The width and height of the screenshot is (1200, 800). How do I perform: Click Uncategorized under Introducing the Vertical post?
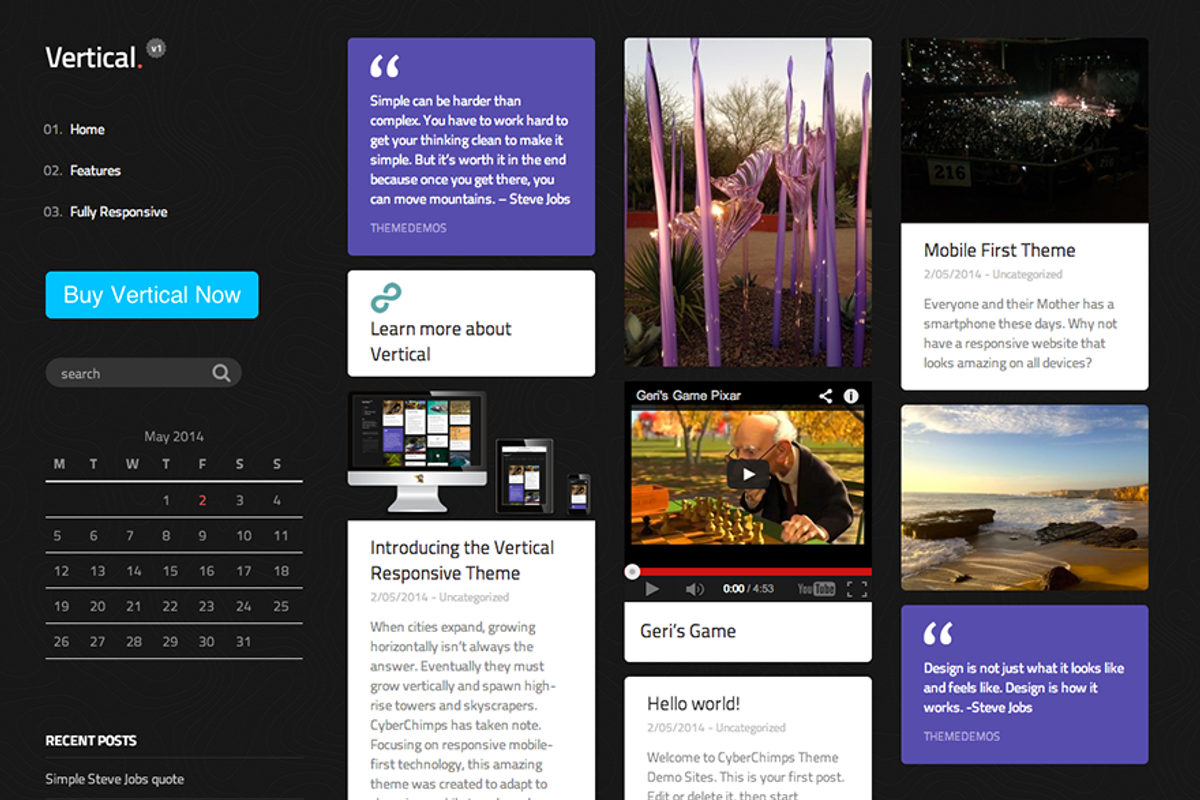click(x=474, y=597)
